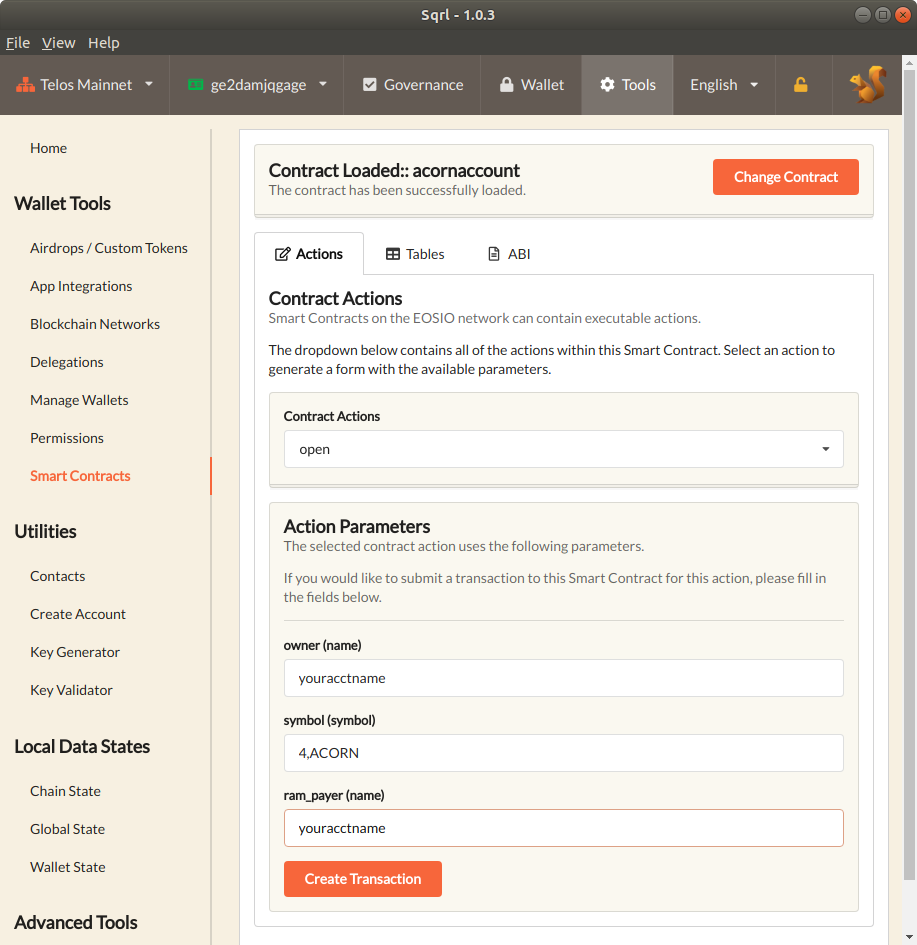Open App Integrations
Image resolution: width=917 pixels, height=945 pixels.
[81, 286]
